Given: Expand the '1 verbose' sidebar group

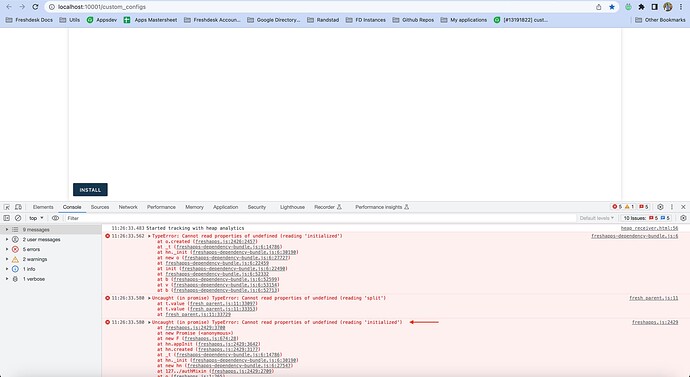Looking at the screenshot, I should coord(7,279).
